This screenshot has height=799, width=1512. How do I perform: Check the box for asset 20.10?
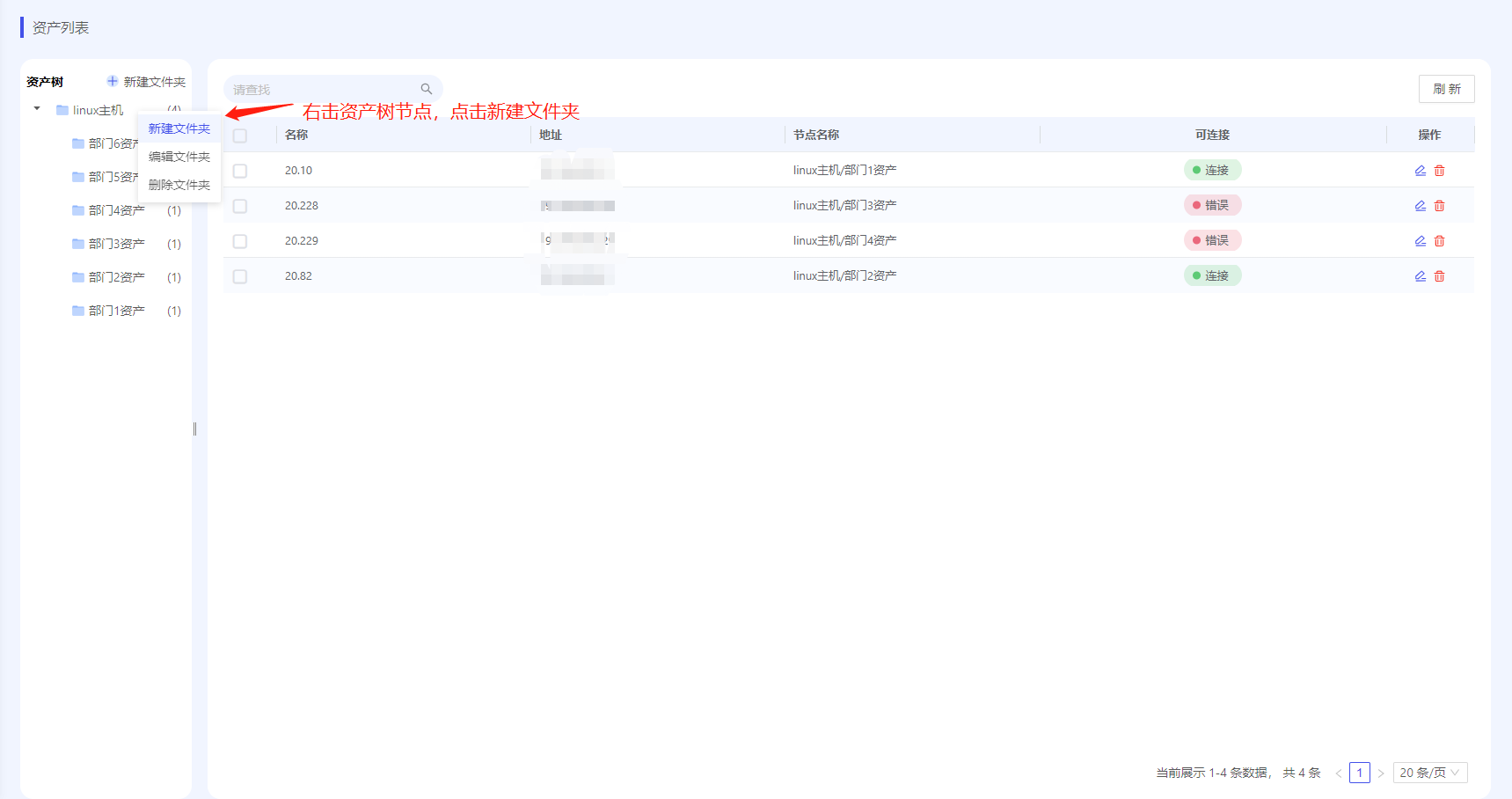[240, 171]
